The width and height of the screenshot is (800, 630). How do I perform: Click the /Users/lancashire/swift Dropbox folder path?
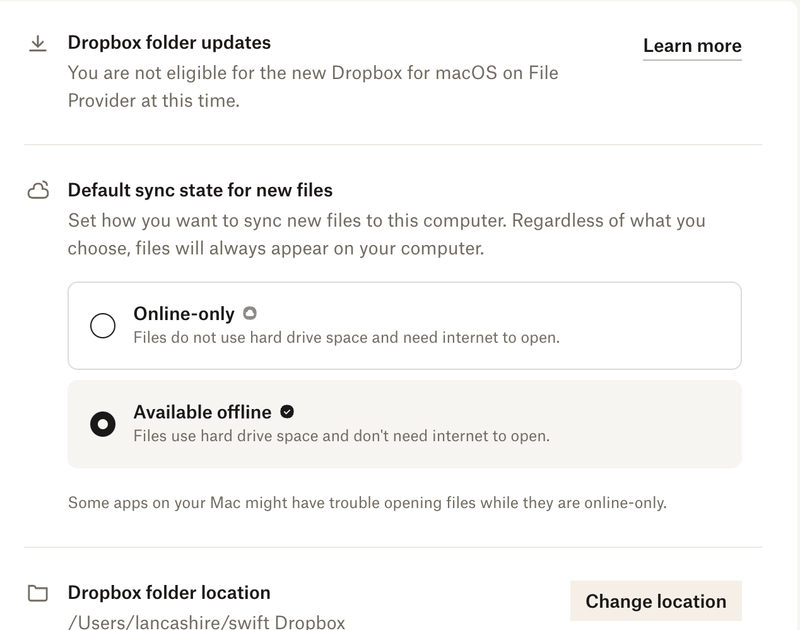(x=206, y=622)
